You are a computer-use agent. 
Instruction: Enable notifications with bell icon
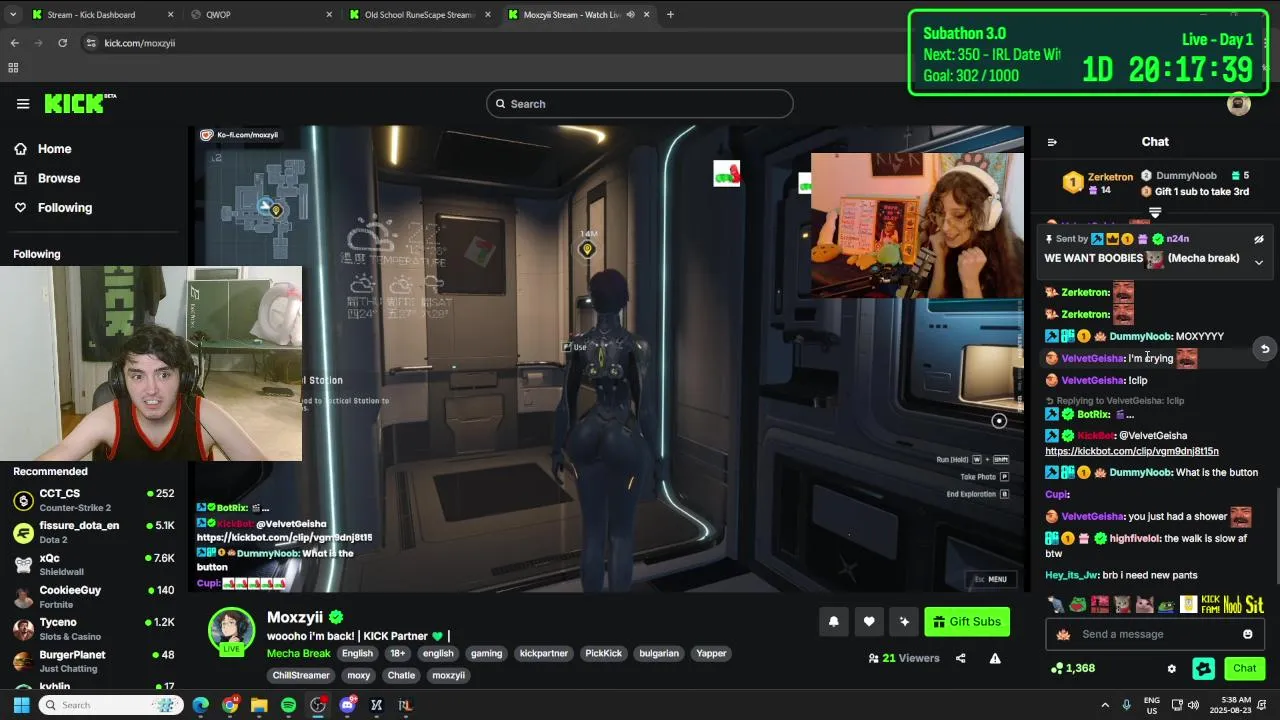point(834,622)
